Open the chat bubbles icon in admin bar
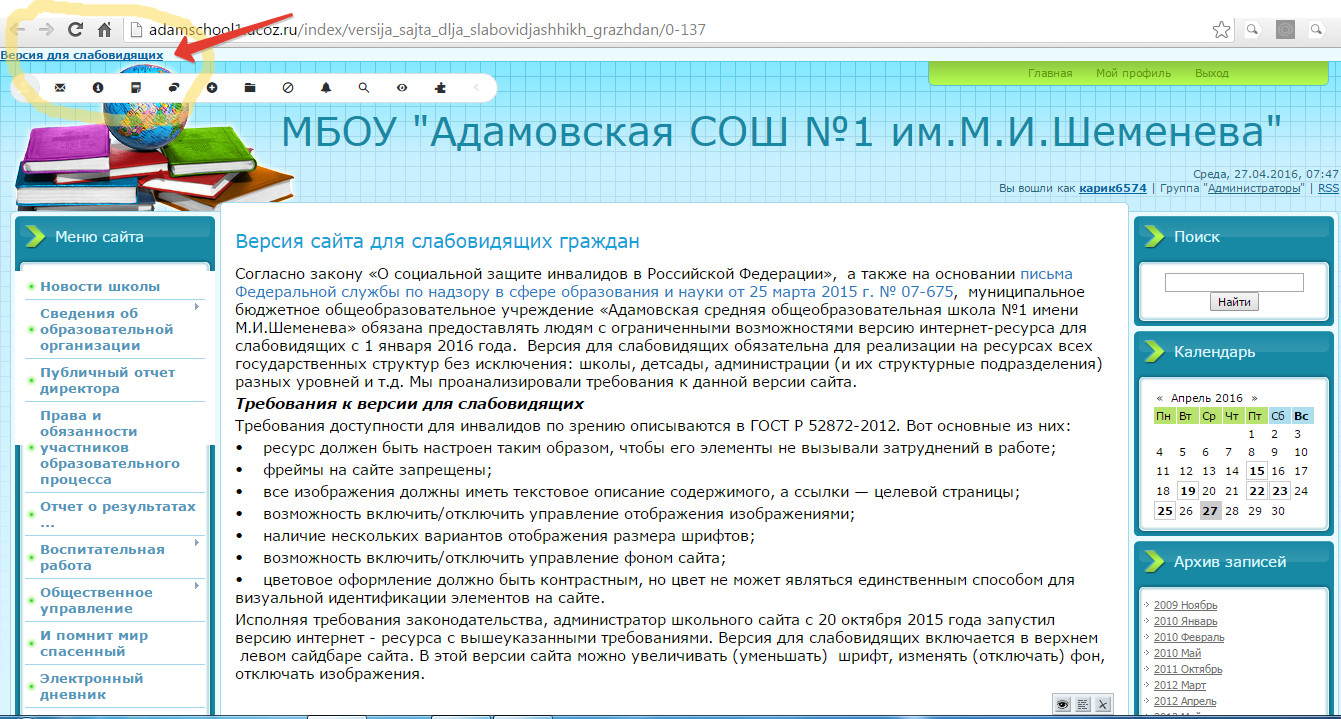 (174, 88)
